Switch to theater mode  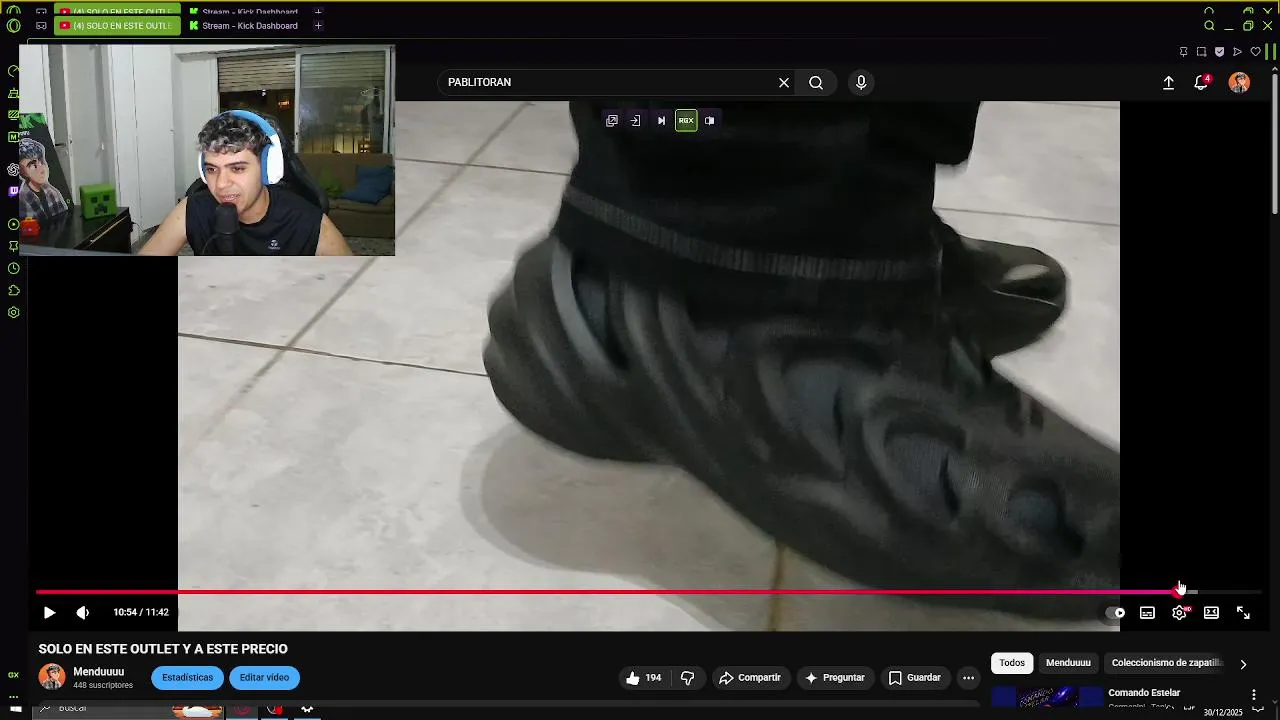pyautogui.click(x=1211, y=613)
